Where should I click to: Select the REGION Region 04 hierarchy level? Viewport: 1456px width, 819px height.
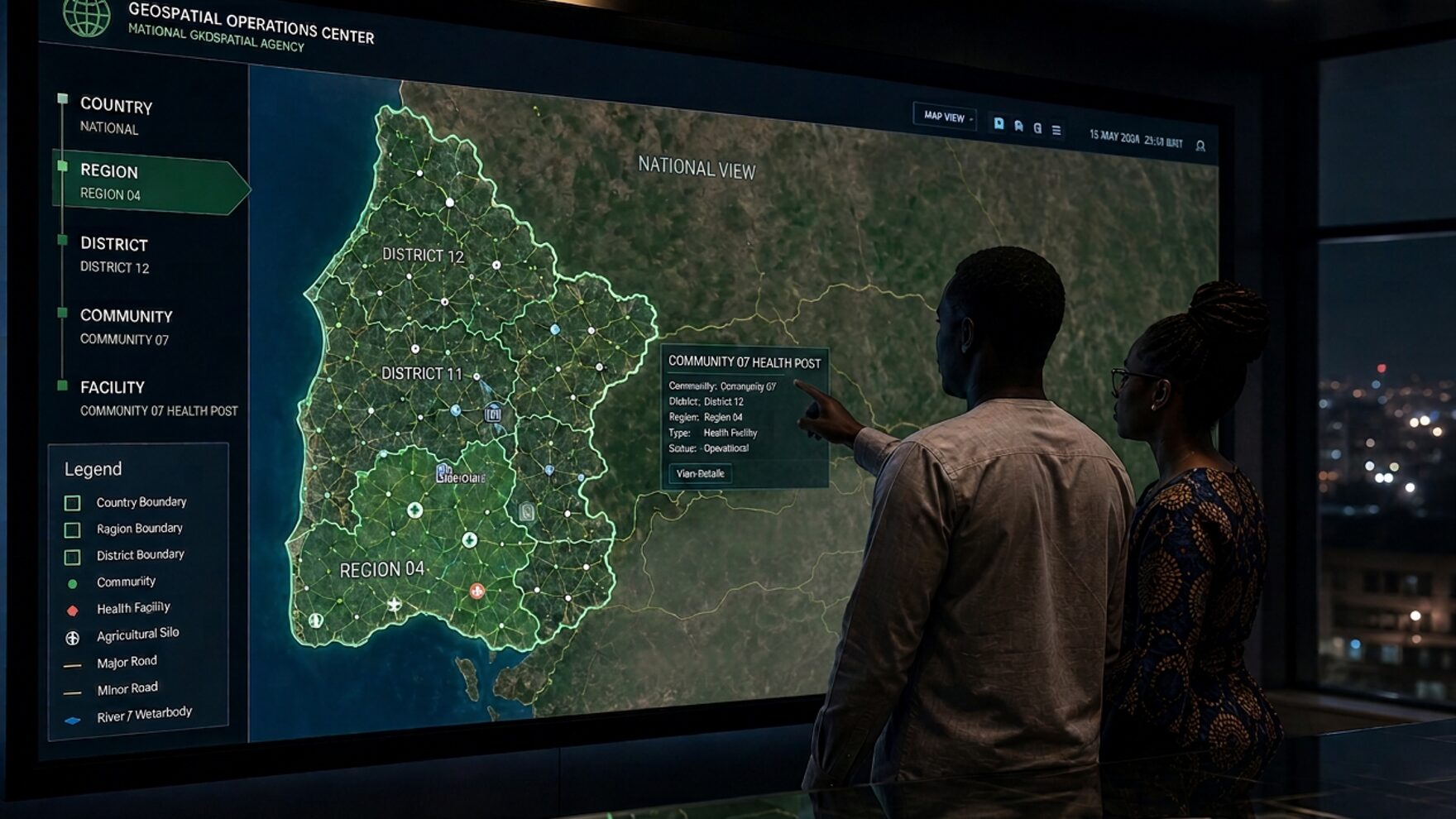click(151, 182)
